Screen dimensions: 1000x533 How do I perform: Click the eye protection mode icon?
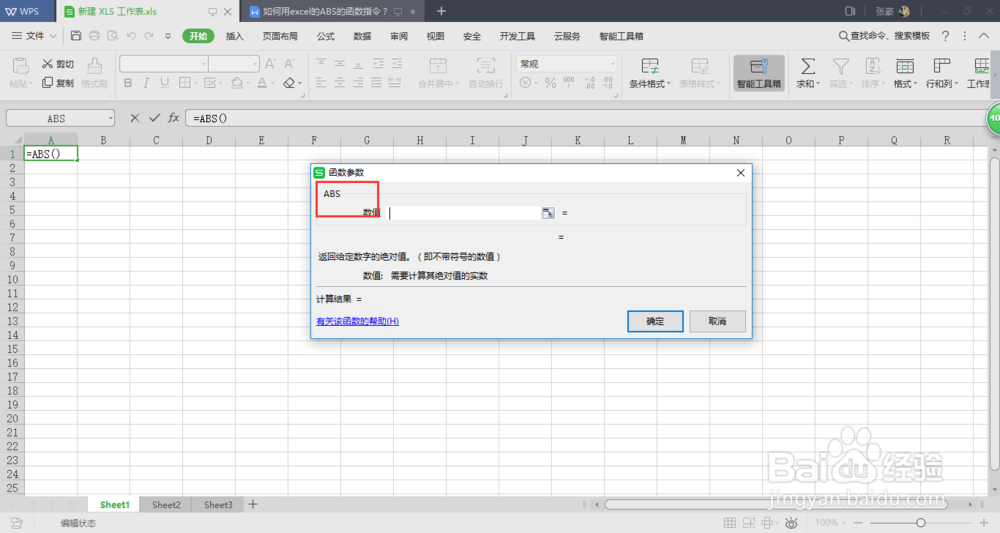click(791, 523)
